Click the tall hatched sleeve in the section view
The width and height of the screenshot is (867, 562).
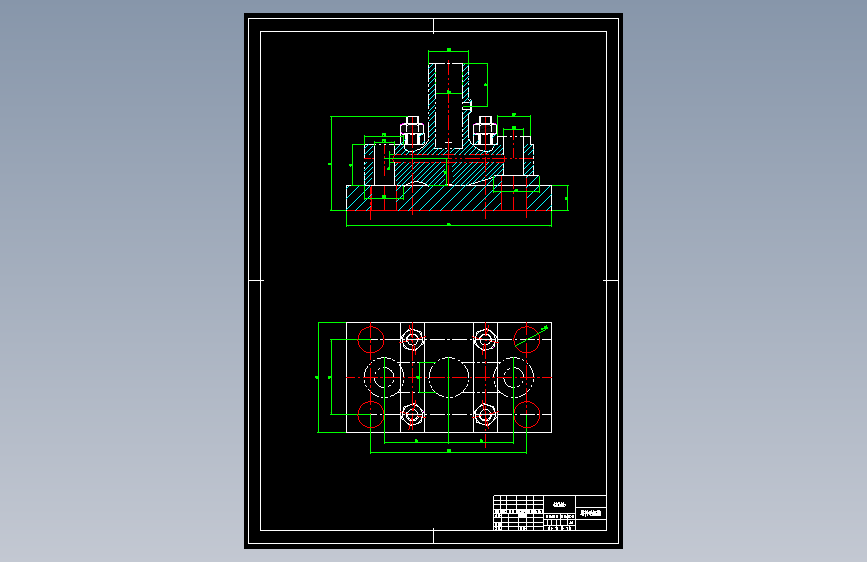coord(448,105)
